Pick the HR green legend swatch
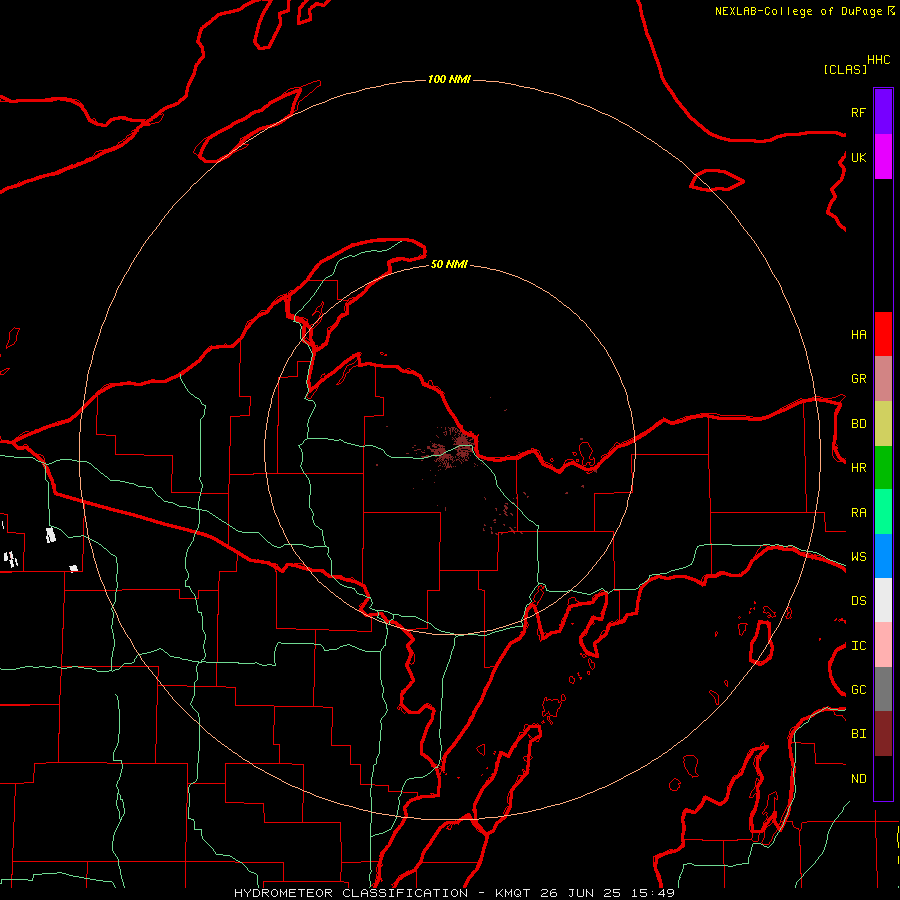Viewport: 900px width, 900px height. click(883, 468)
